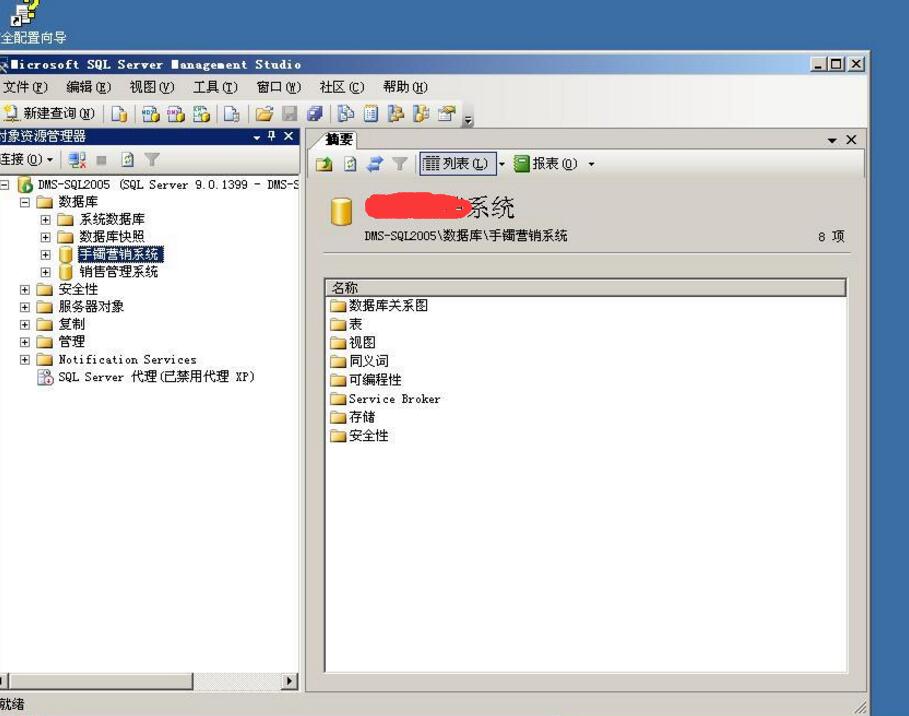This screenshot has width=909, height=716.
Task: Open the 编辑 (Edit) menu
Action: tap(88, 87)
